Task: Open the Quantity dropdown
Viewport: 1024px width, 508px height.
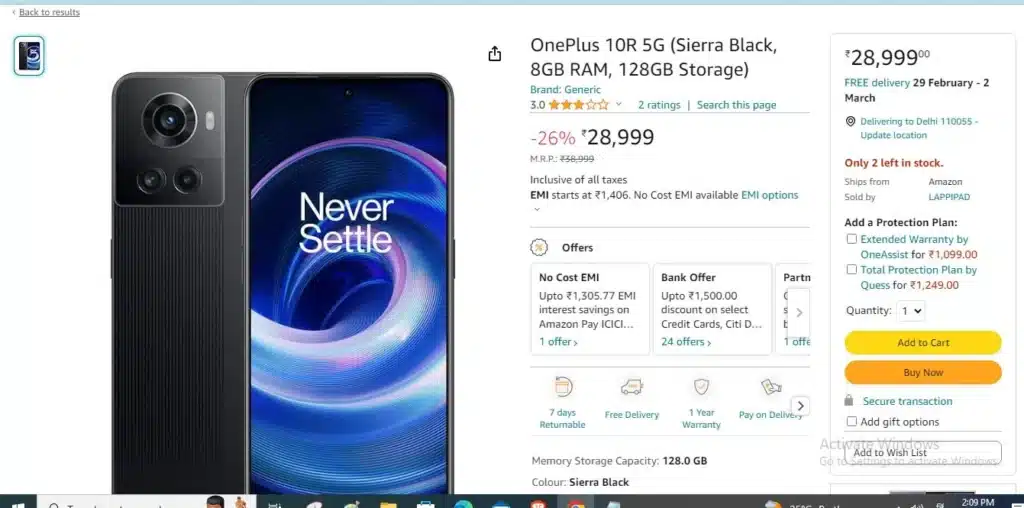Action: [x=911, y=311]
